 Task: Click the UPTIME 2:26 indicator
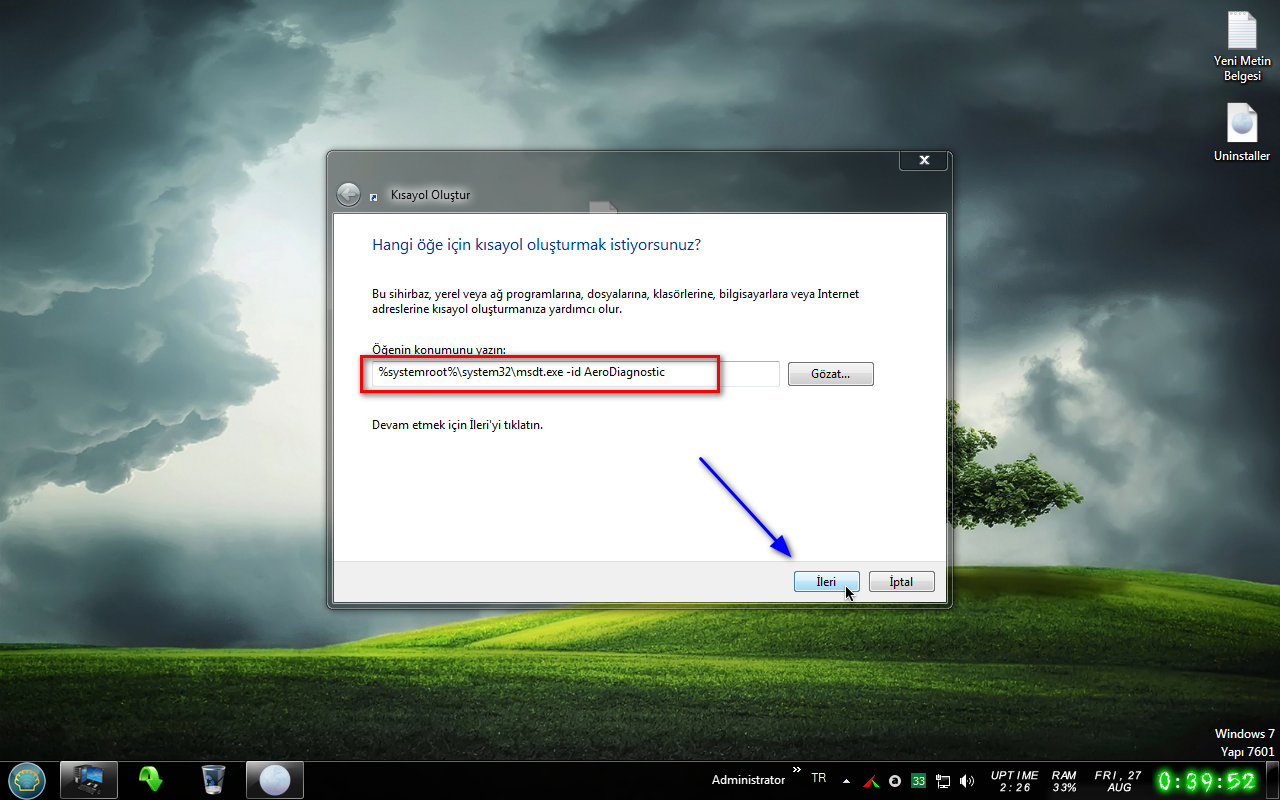pos(1014,781)
